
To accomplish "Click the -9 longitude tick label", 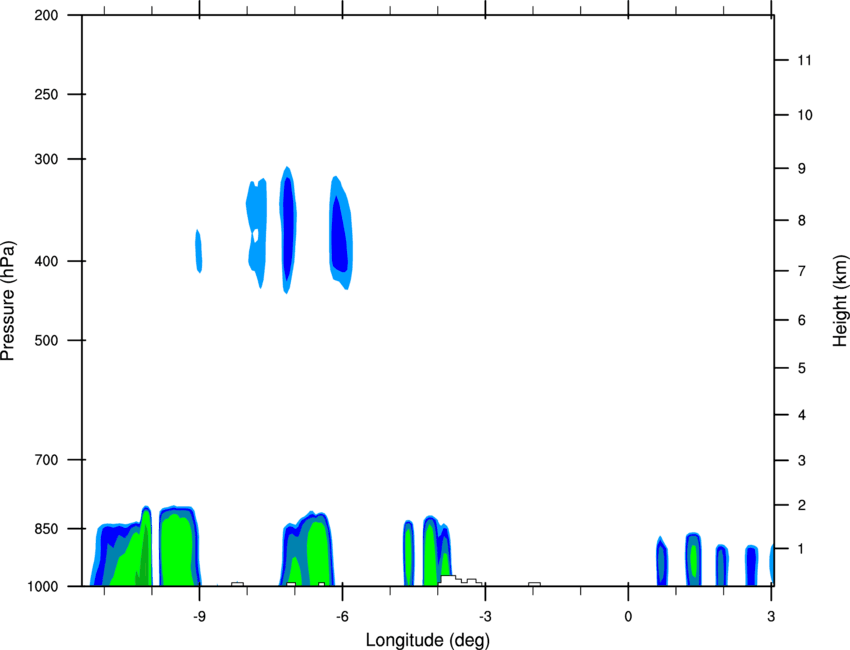I will point(199,617).
